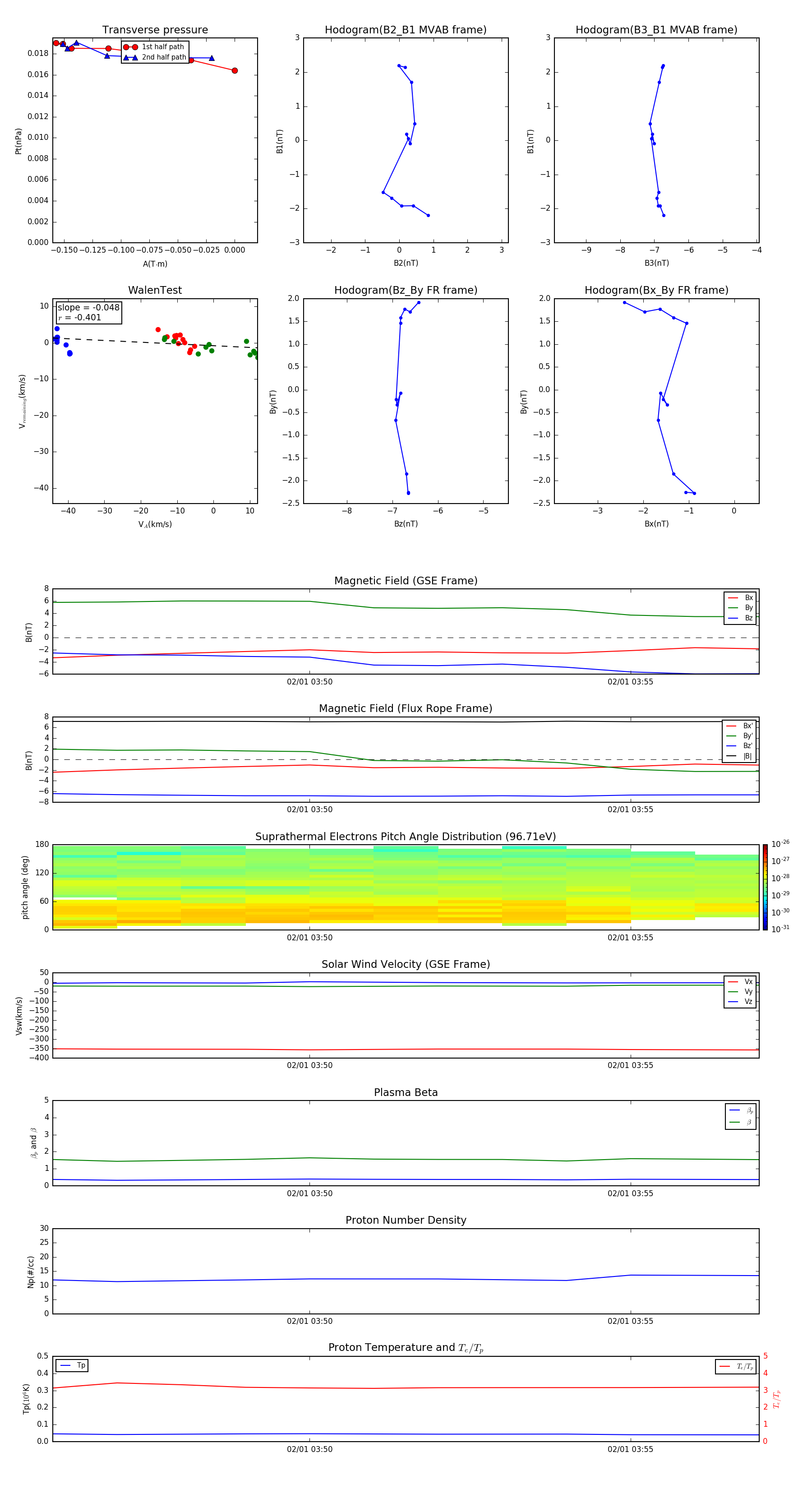Image resolution: width=812 pixels, height=1489 pixels.
Task: Click the 'Magnetic Field (Flux Rope Frame)' title
Action: click(406, 709)
